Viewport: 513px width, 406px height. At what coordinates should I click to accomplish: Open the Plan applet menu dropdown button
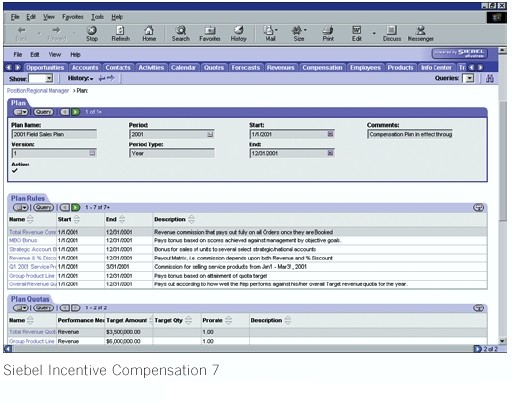[x=22, y=112]
